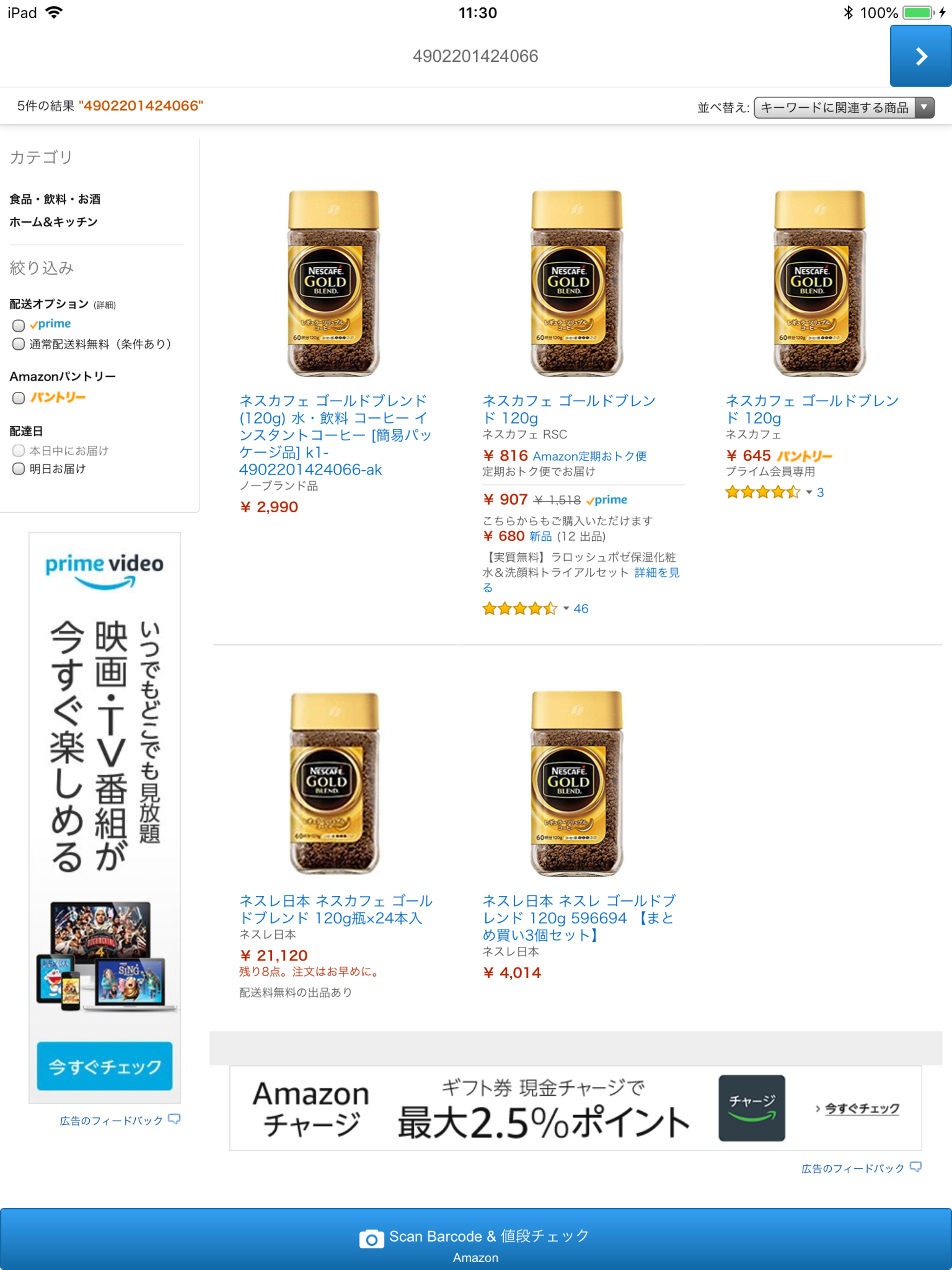Image resolution: width=952 pixels, height=1270 pixels.
Task: Click the ad feedback icon below Amazon Charge banner
Action: (916, 1167)
